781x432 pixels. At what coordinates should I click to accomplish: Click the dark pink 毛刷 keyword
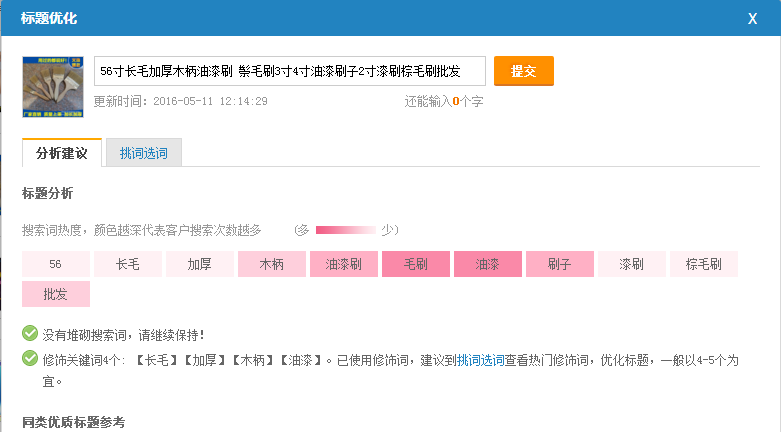415,265
